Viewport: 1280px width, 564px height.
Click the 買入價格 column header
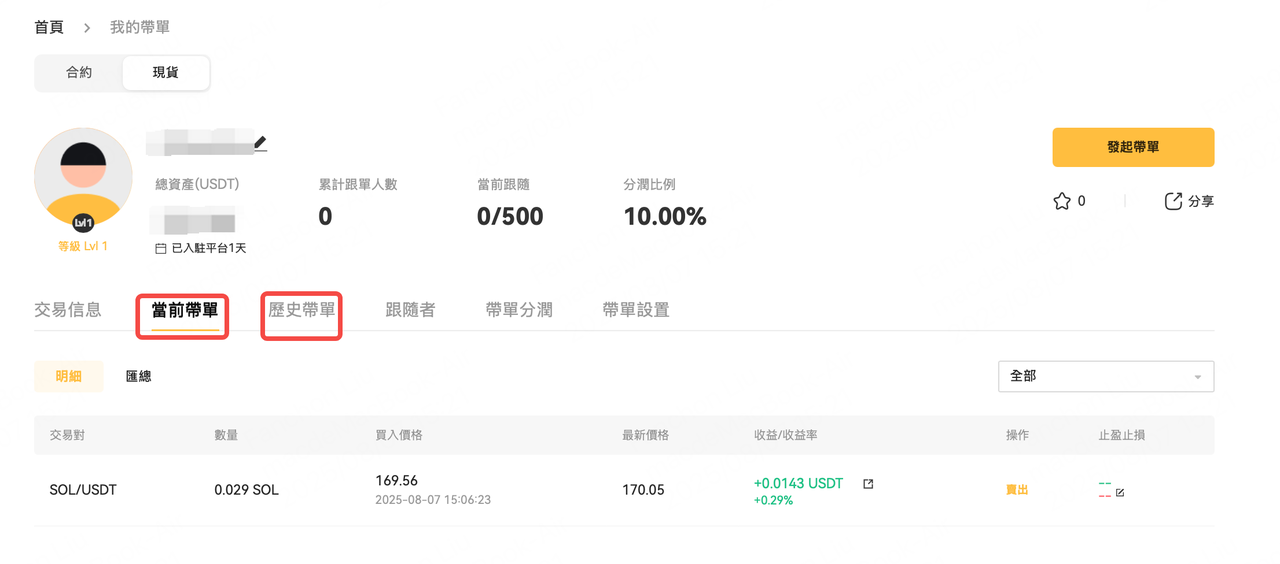[x=399, y=435]
